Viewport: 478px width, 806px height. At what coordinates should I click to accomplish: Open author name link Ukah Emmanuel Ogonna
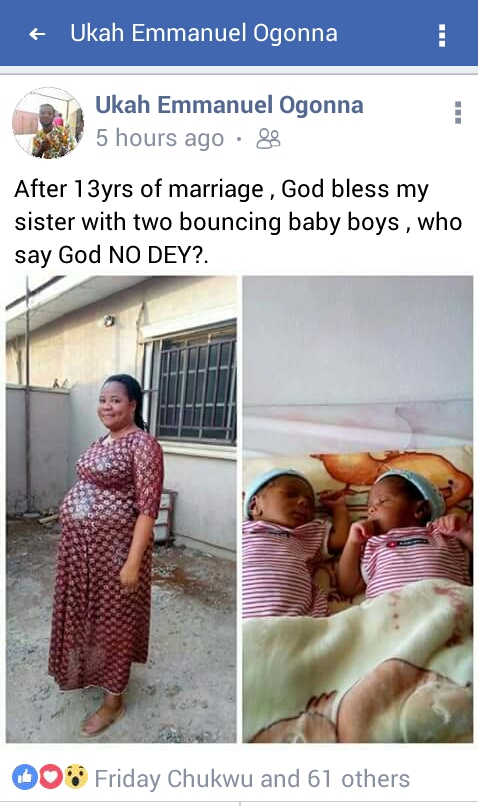click(229, 105)
